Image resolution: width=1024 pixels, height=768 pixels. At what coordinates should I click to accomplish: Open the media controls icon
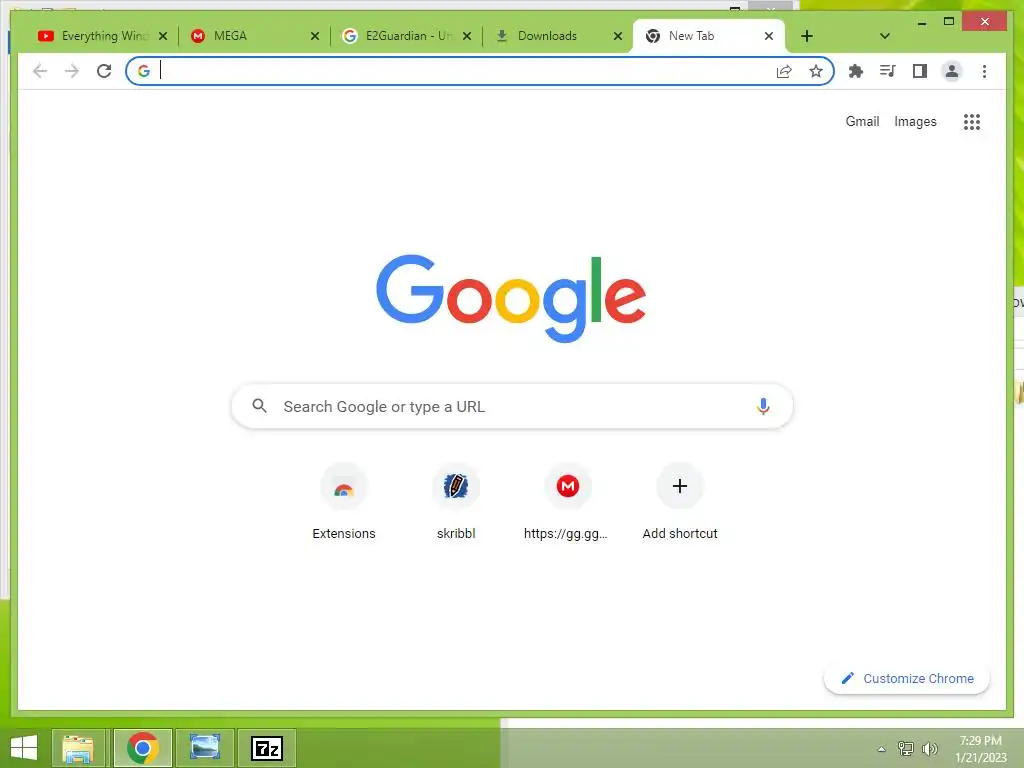click(x=888, y=71)
